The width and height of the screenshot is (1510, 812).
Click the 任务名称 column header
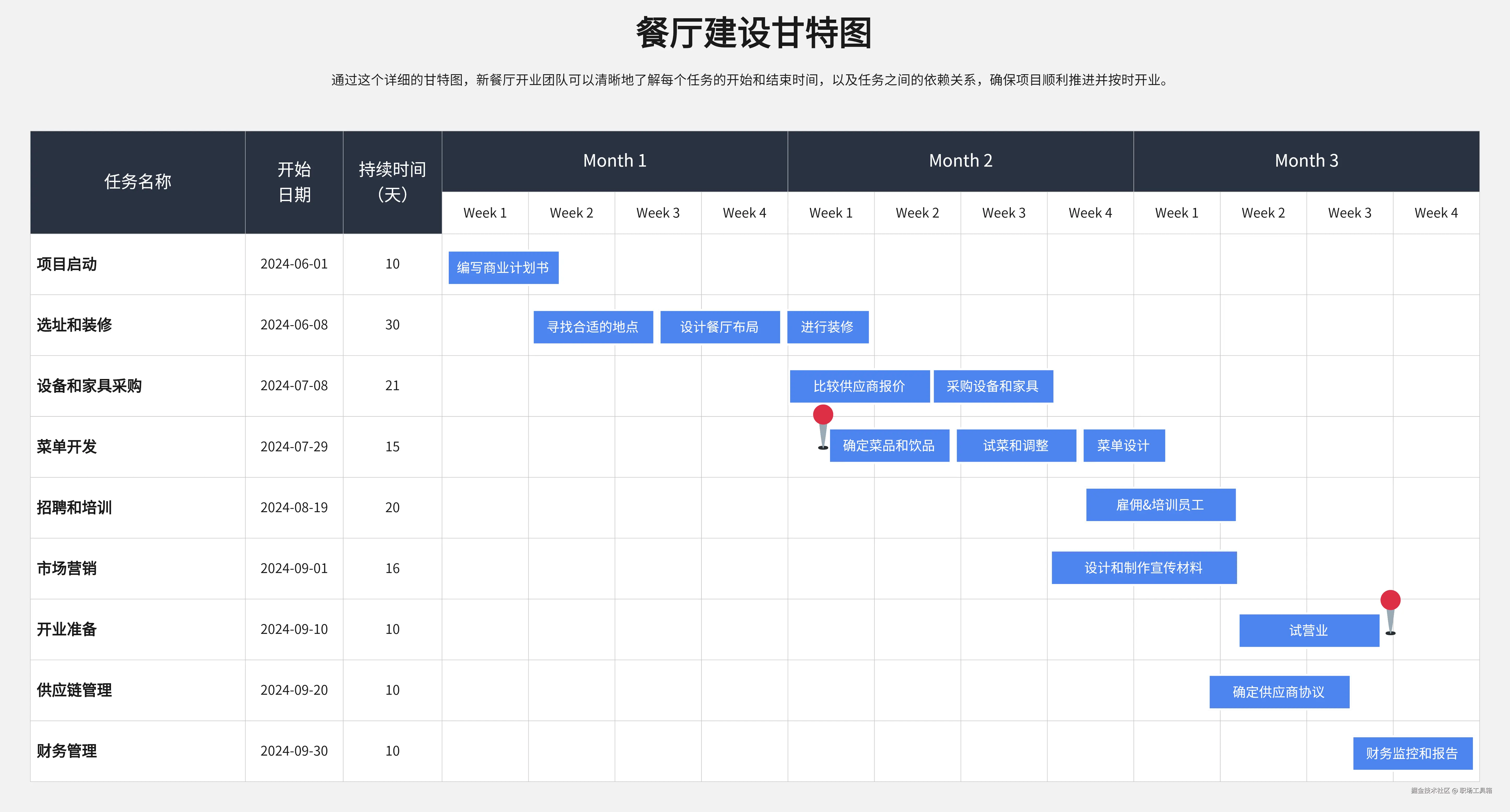138,182
